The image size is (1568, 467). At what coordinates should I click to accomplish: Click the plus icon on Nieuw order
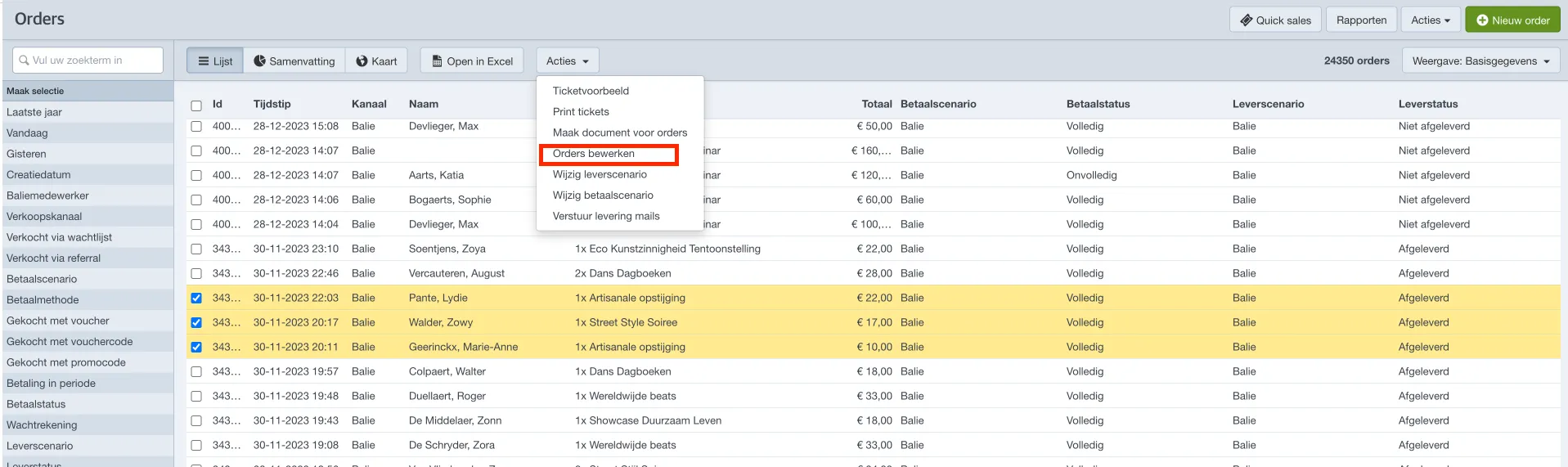pyautogui.click(x=1482, y=20)
